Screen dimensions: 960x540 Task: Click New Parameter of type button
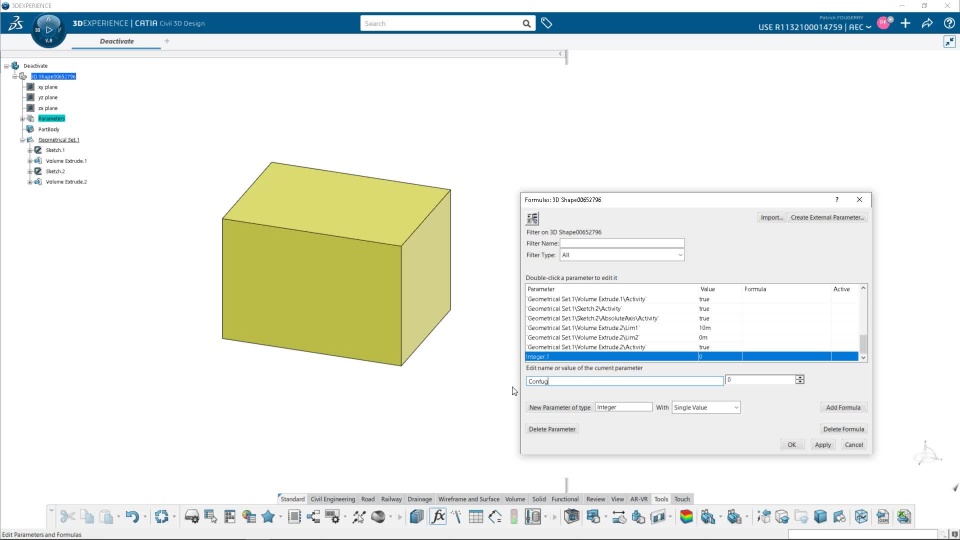(560, 407)
